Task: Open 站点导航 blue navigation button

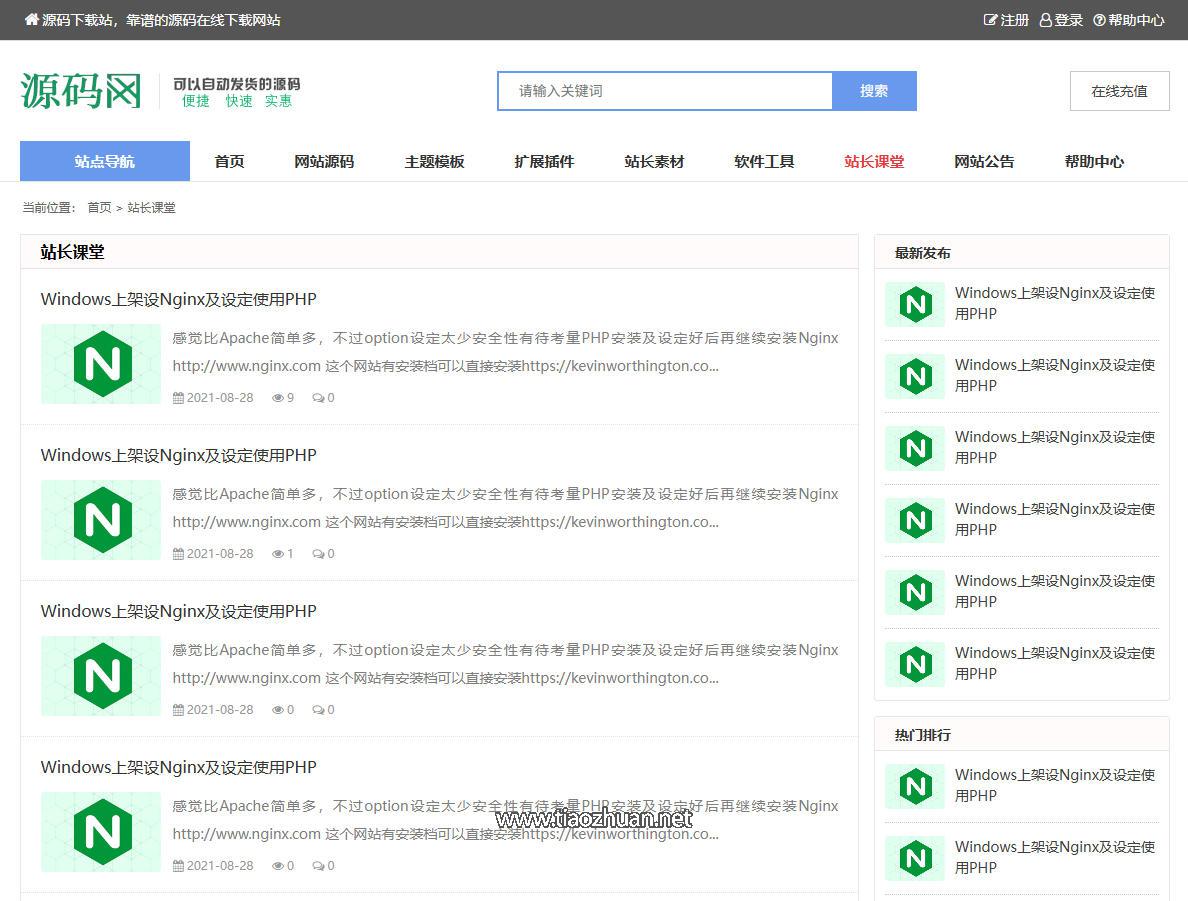Action: 105,161
